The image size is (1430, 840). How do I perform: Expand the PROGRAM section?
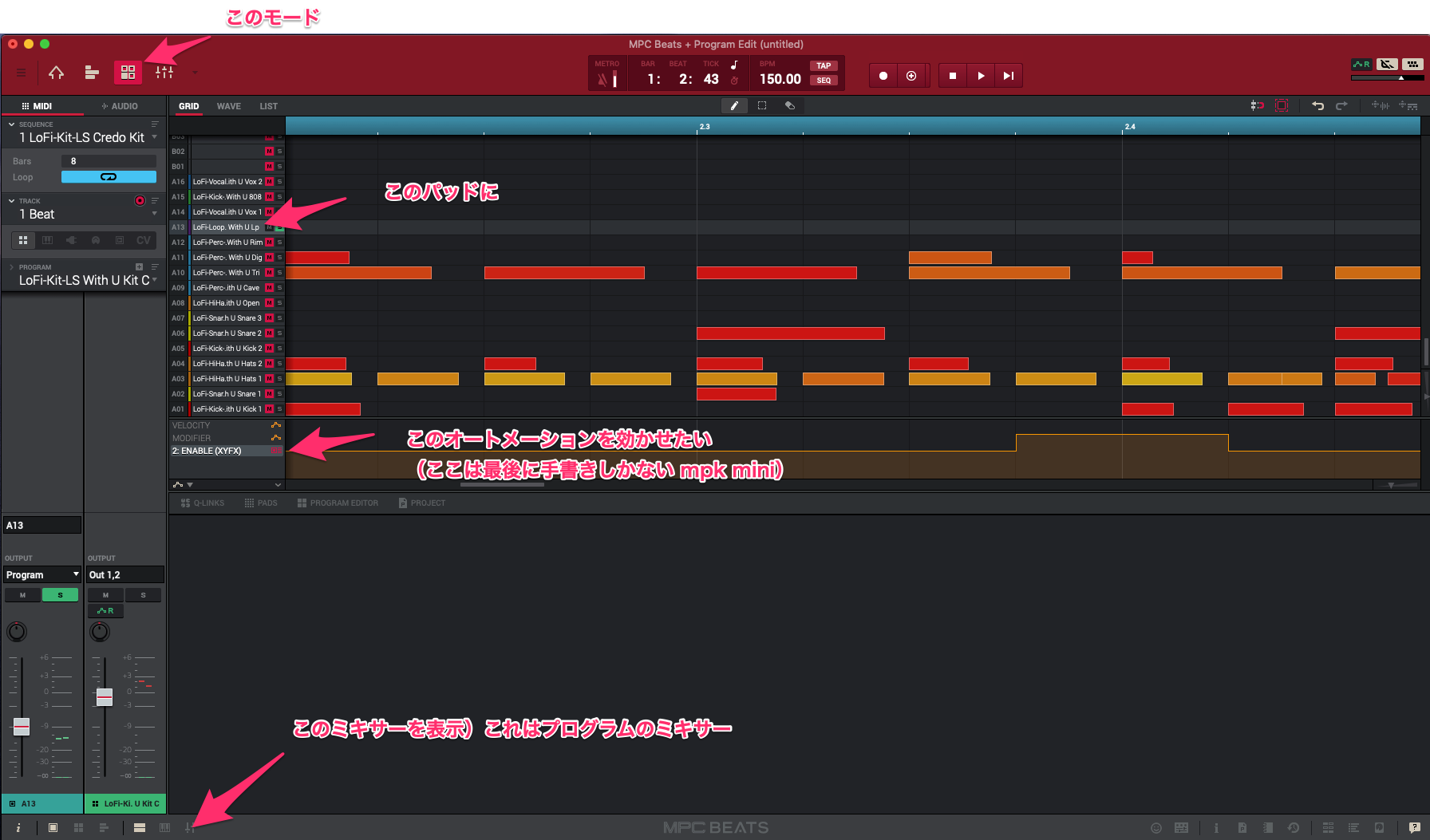point(11,267)
